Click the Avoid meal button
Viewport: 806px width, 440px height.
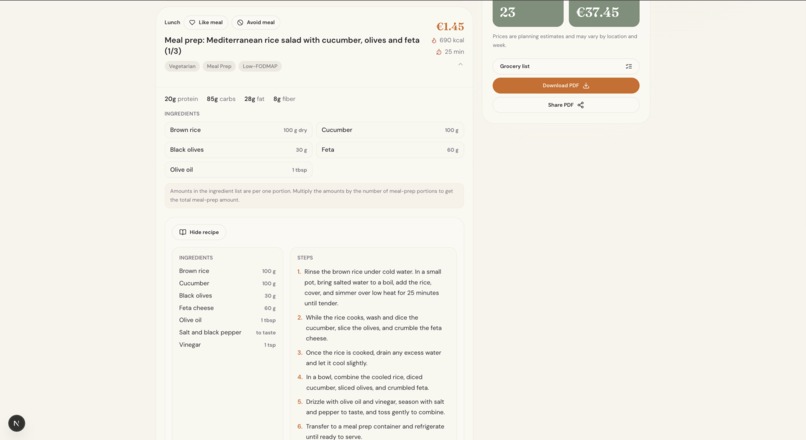click(x=256, y=23)
